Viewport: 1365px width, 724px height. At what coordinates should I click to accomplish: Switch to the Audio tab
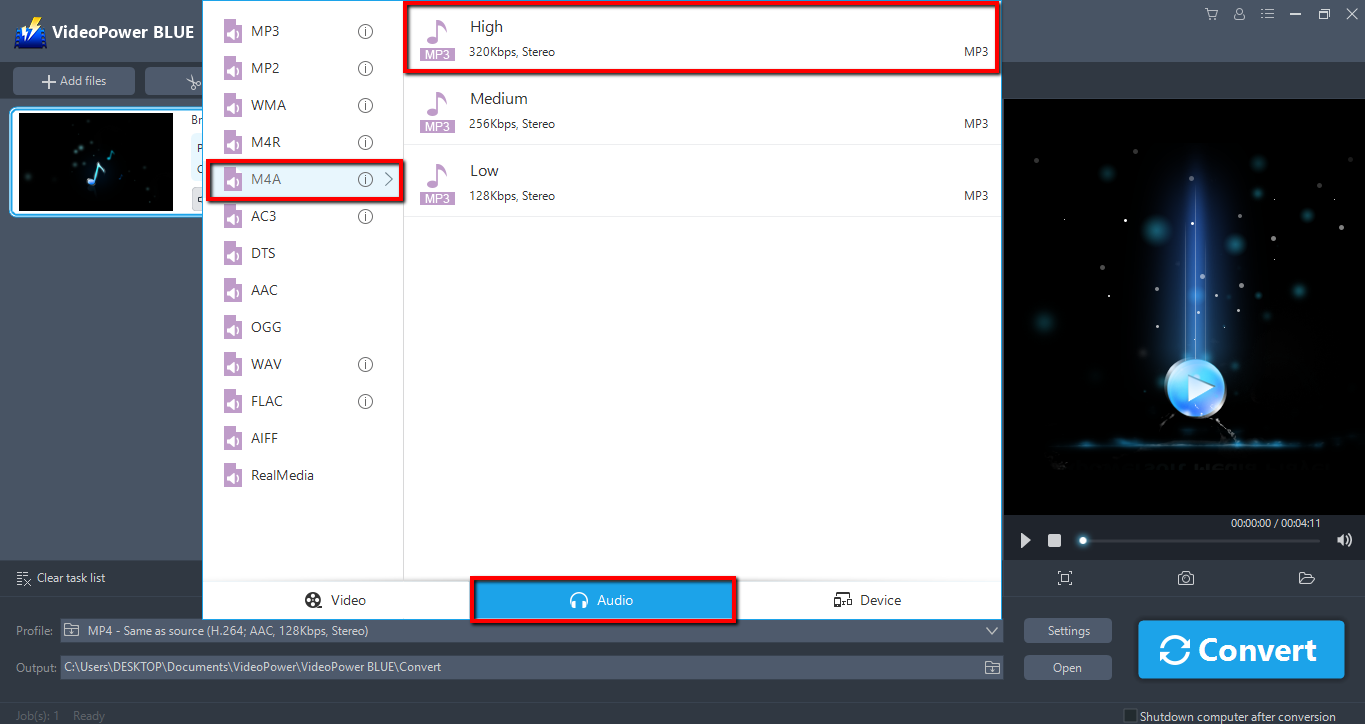tap(603, 600)
